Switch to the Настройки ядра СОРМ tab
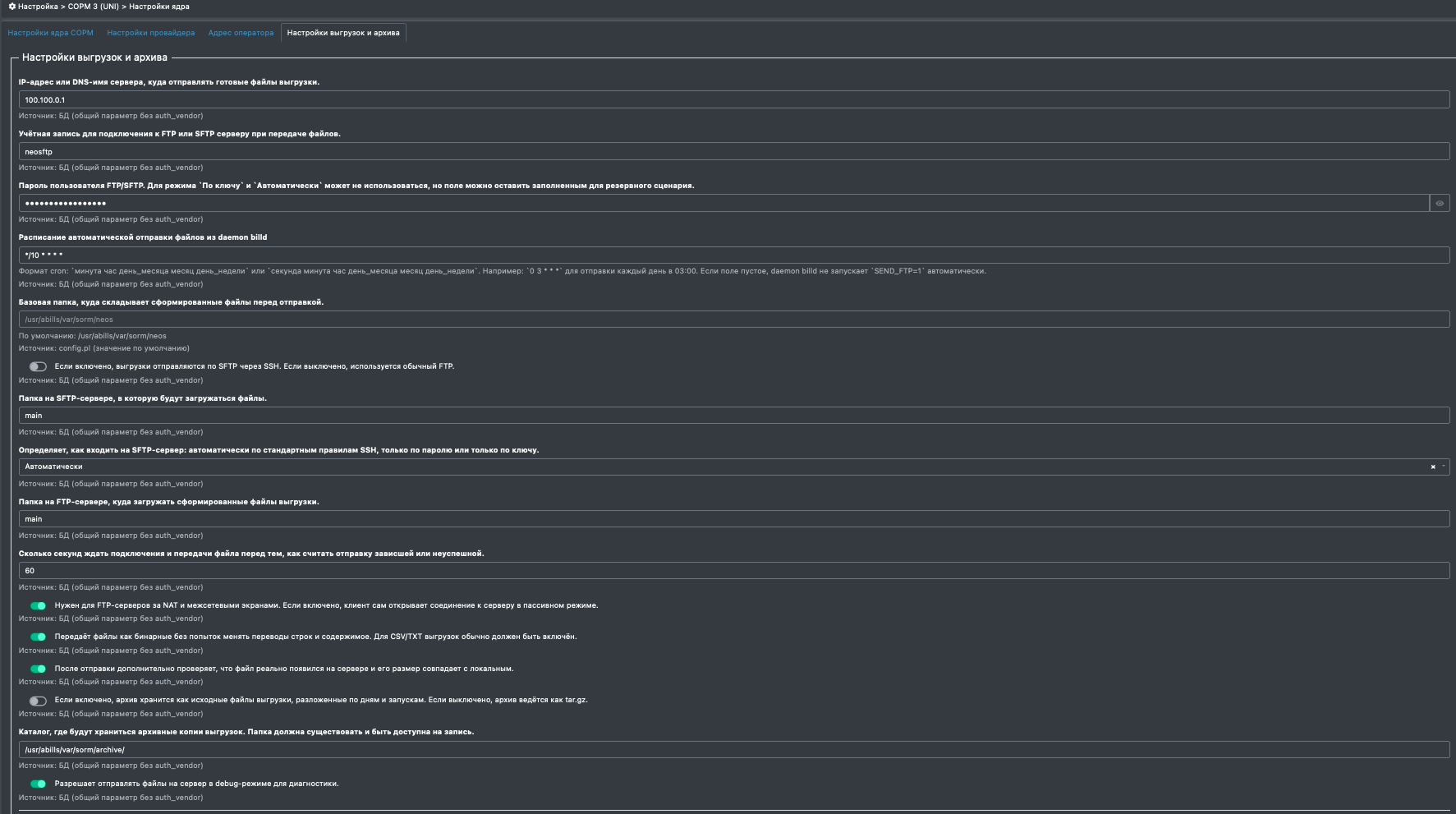Viewport: 1456px width, 814px height. [x=51, y=33]
